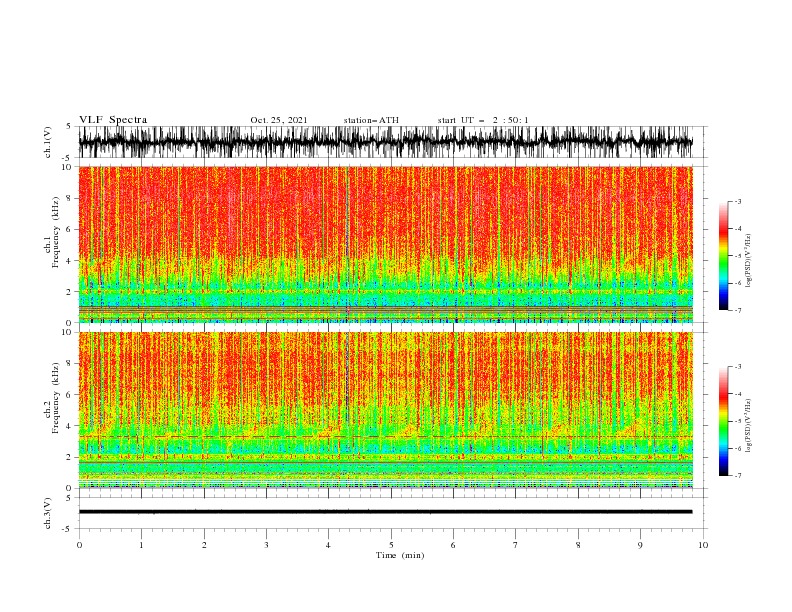Click the 'VLF Spectra' title text
This screenshot has width=792, height=612.
pyautogui.click(x=113, y=120)
